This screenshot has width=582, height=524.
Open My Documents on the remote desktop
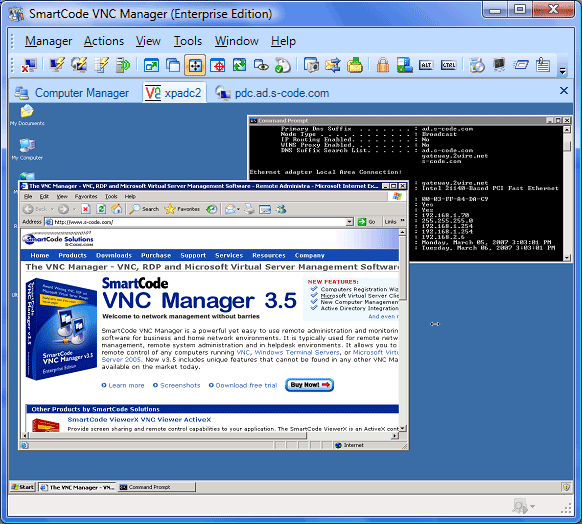(27, 115)
